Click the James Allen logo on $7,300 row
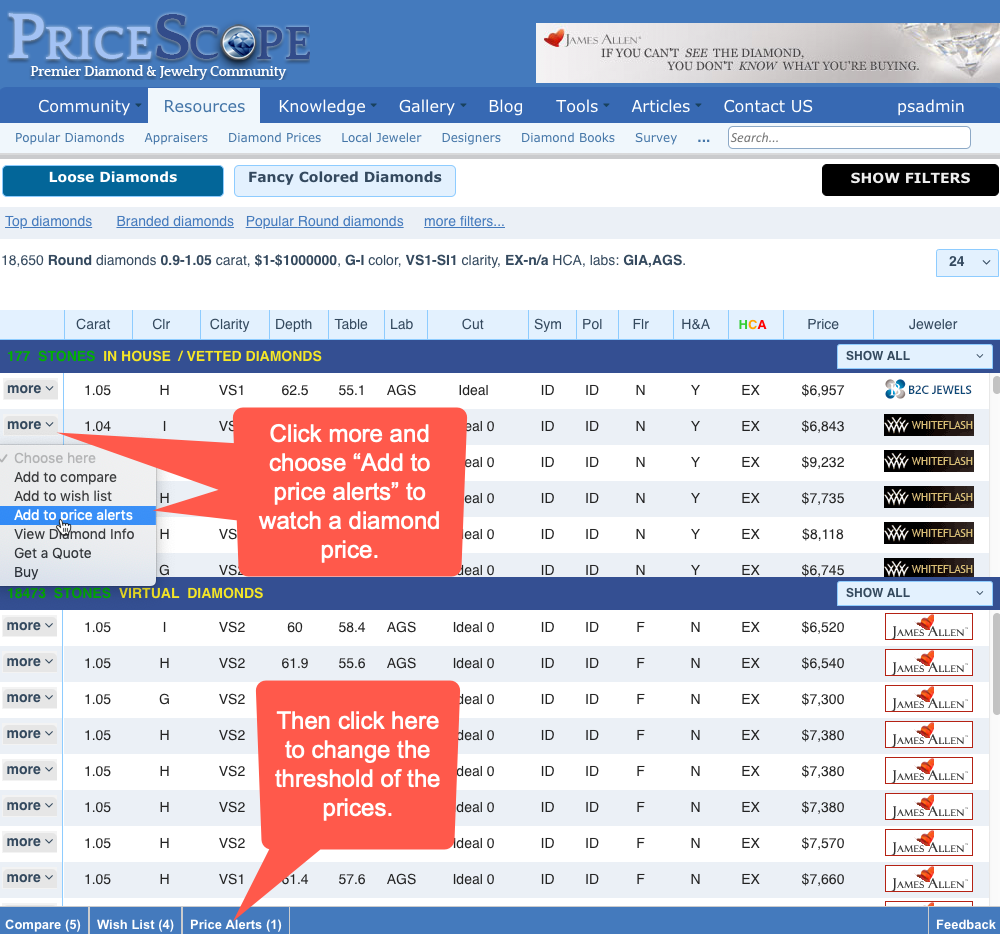Viewport: 1000px width, 934px height. tap(929, 699)
